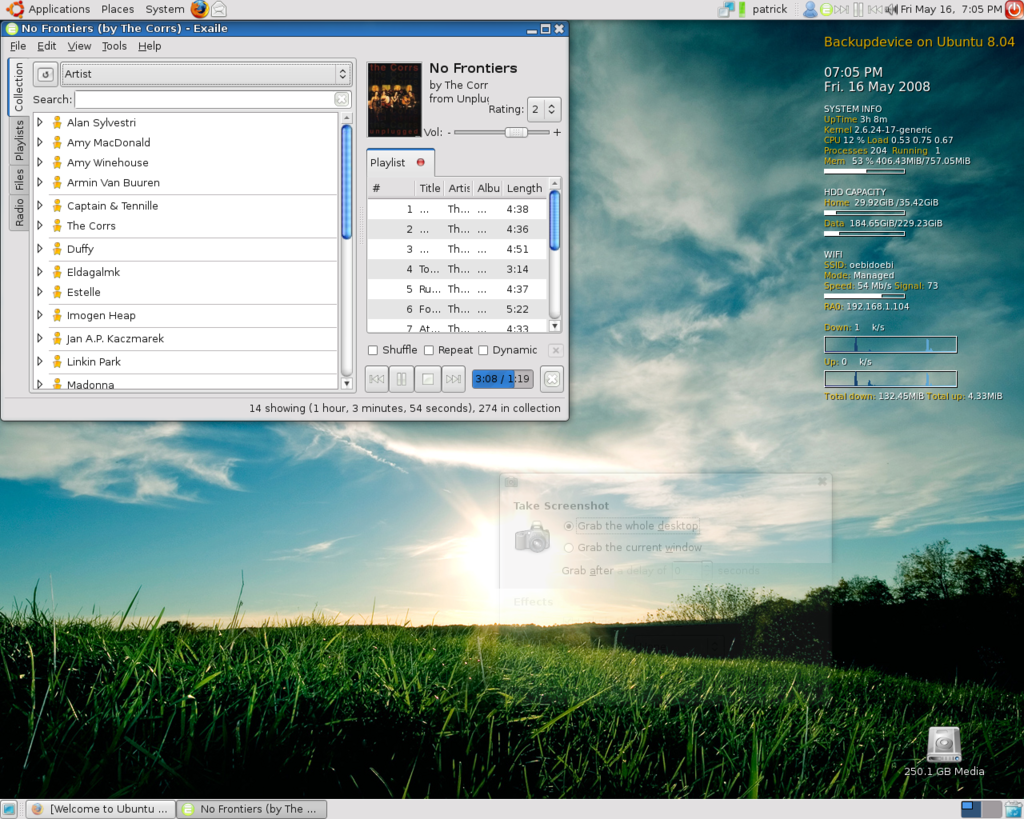The height and width of the screenshot is (819, 1024).
Task: Click the previous track button
Action: tap(377, 379)
